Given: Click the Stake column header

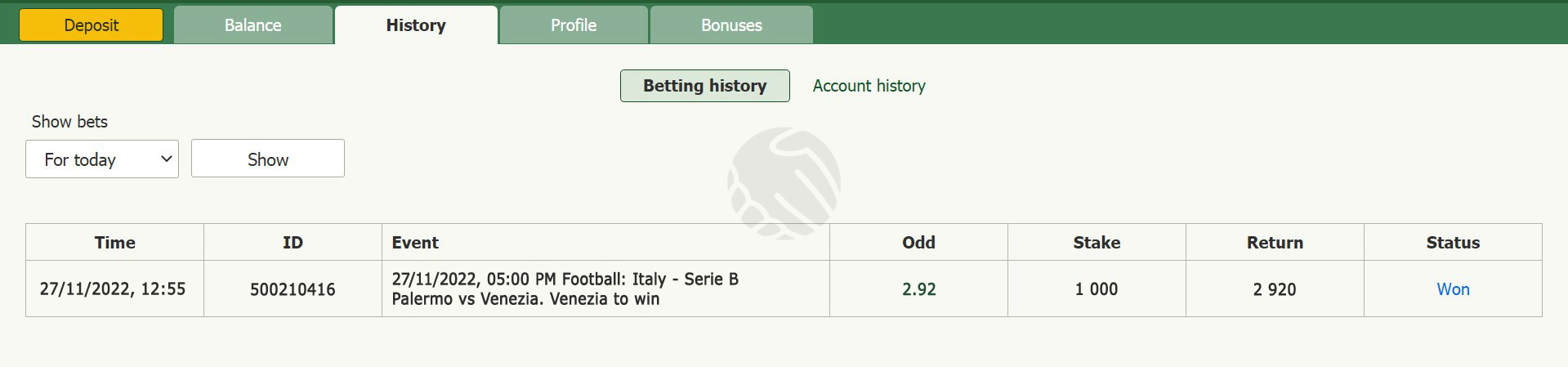Looking at the screenshot, I should click(1097, 243).
